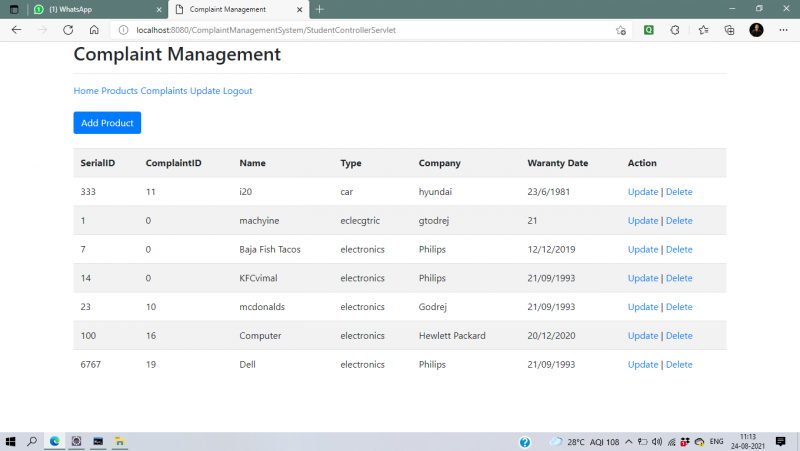Open the user profile avatar
The height and width of the screenshot is (451, 800).
756,30
